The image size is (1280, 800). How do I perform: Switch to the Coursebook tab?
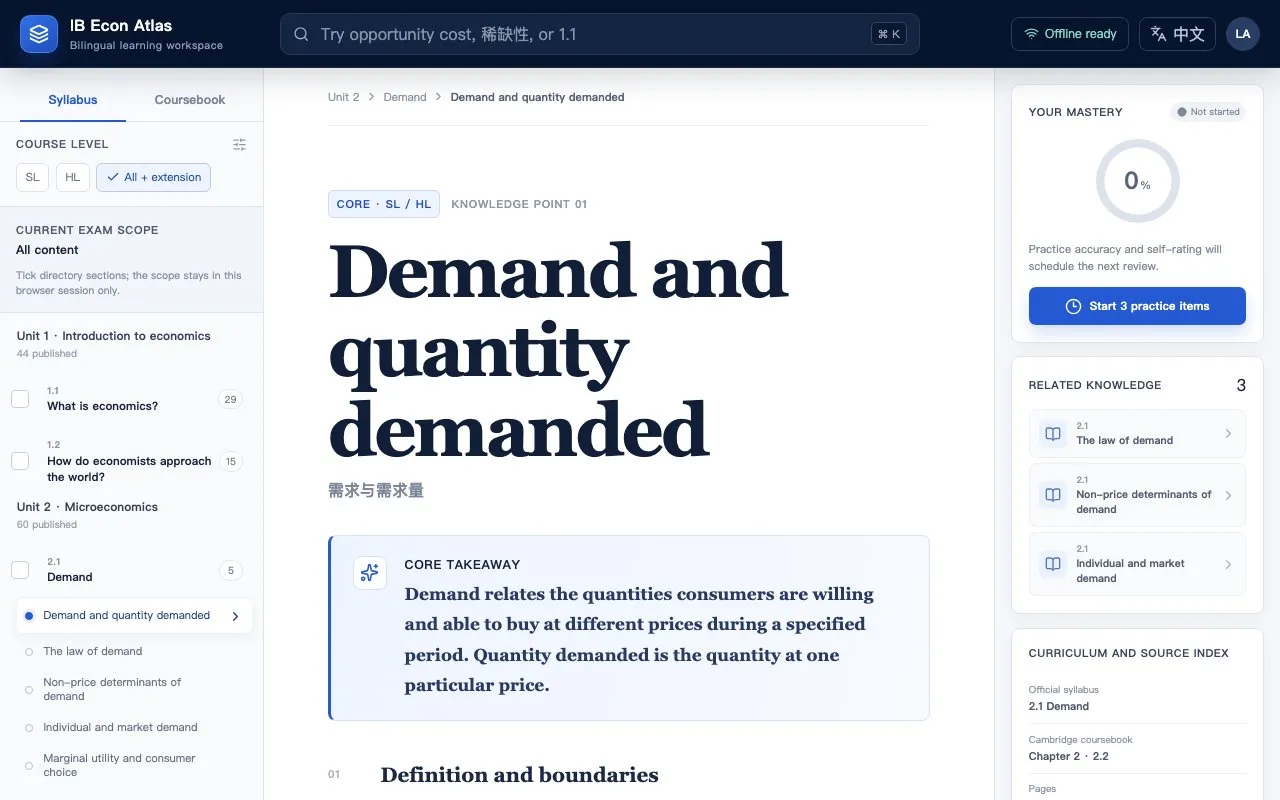coord(190,100)
